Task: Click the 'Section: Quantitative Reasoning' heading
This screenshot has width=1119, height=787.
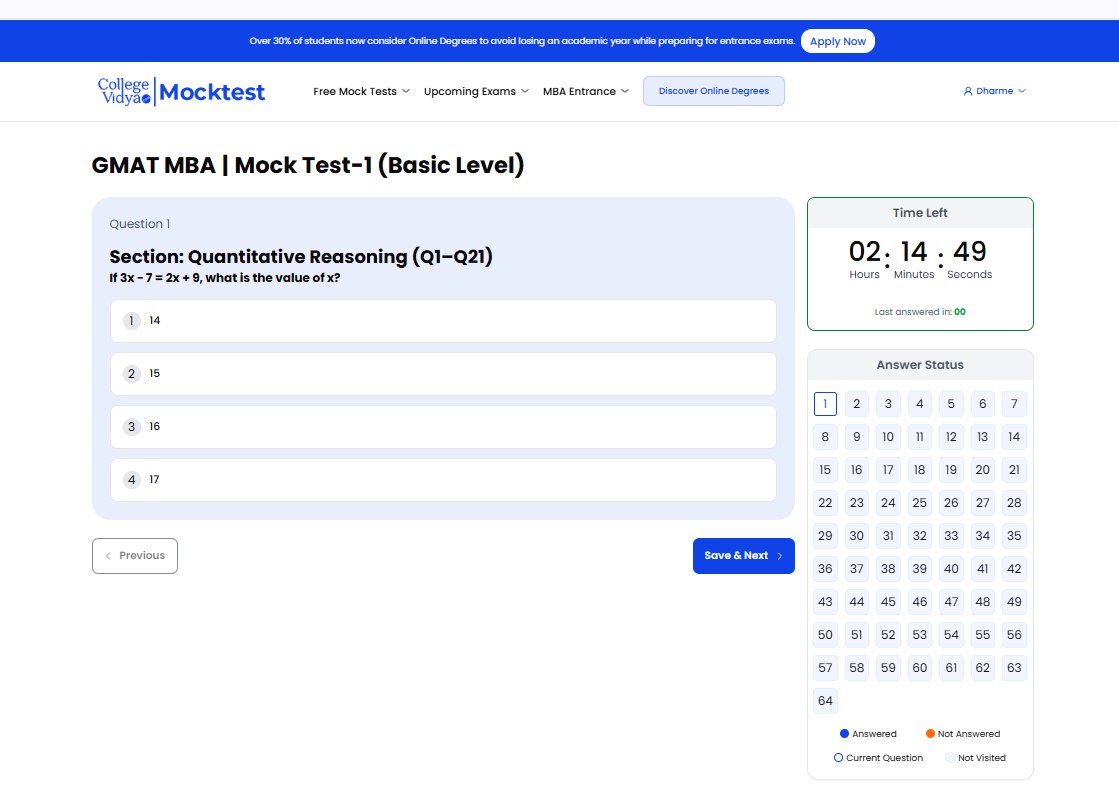Action: (301, 257)
